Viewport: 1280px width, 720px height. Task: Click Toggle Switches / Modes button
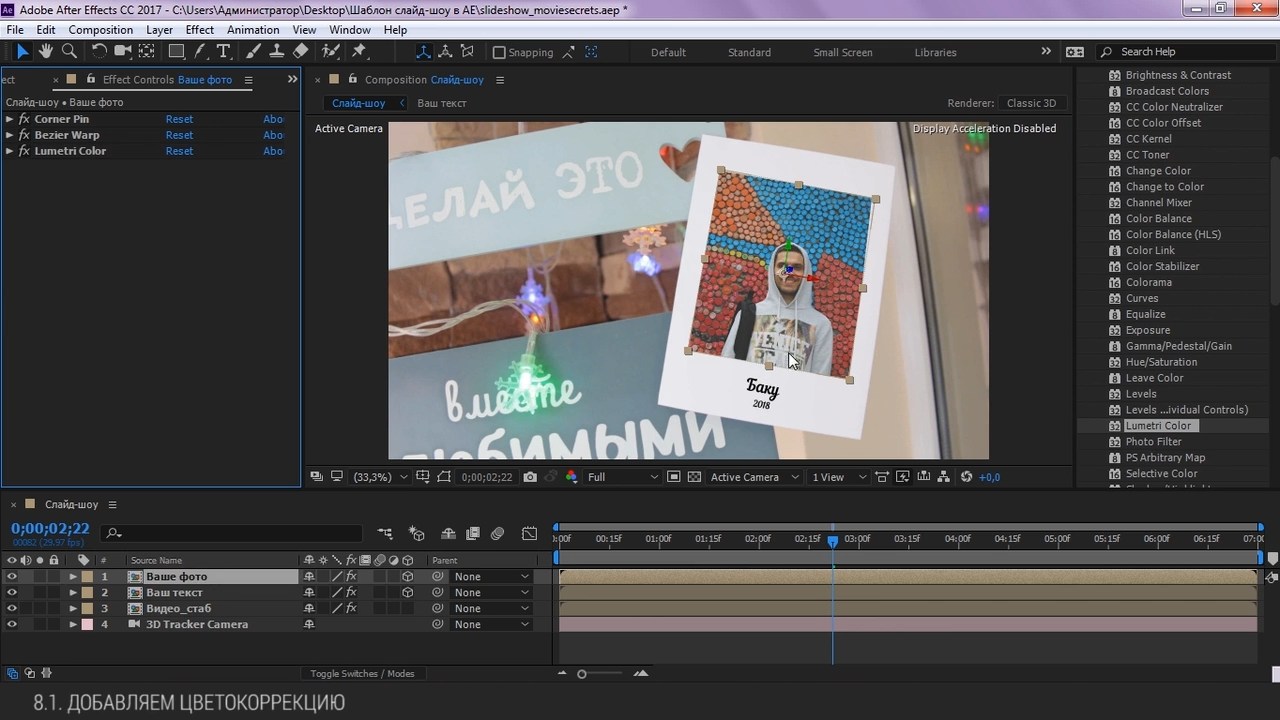(362, 673)
